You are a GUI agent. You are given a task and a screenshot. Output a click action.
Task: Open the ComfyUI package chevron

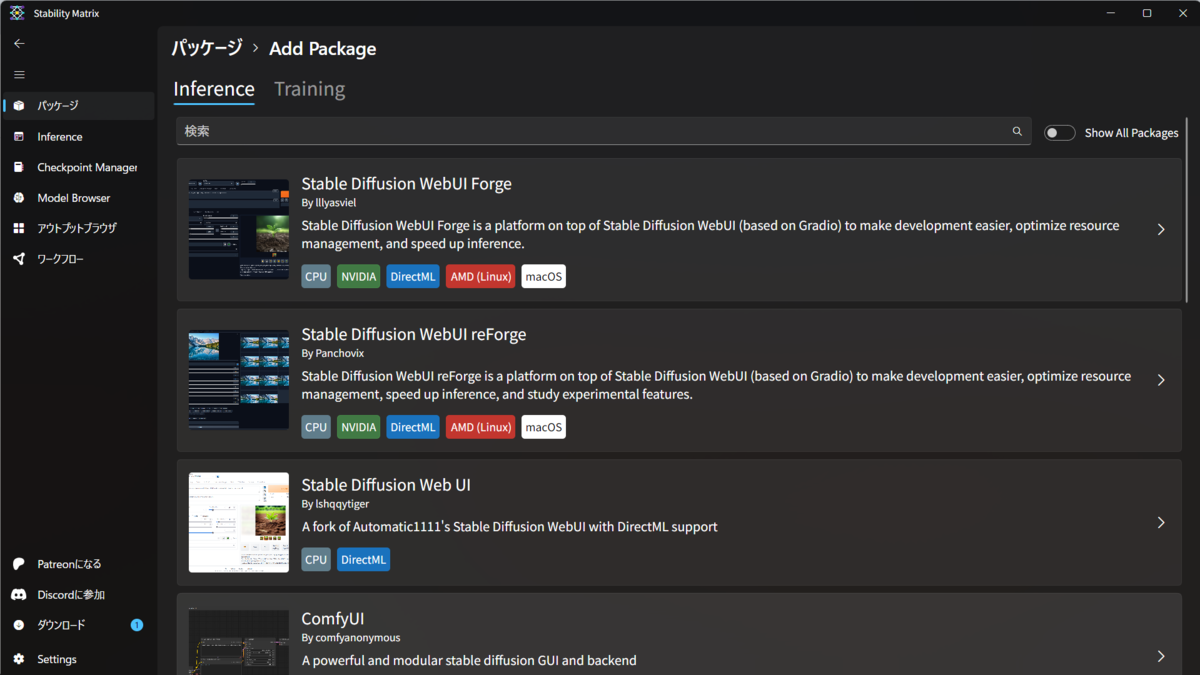tap(1161, 656)
